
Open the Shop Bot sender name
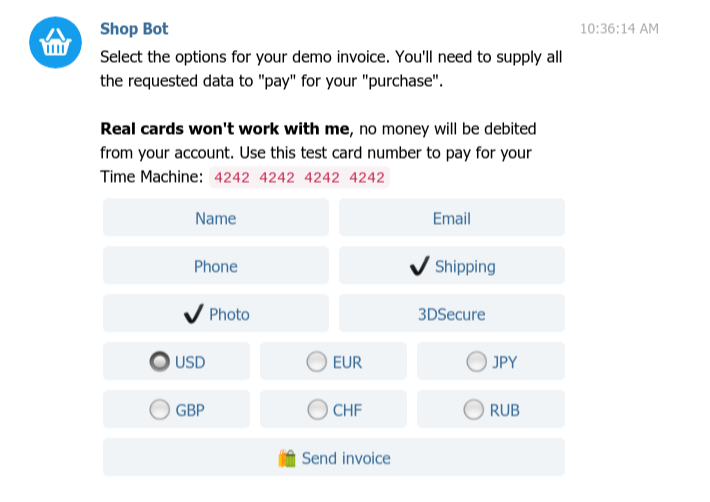click(134, 29)
